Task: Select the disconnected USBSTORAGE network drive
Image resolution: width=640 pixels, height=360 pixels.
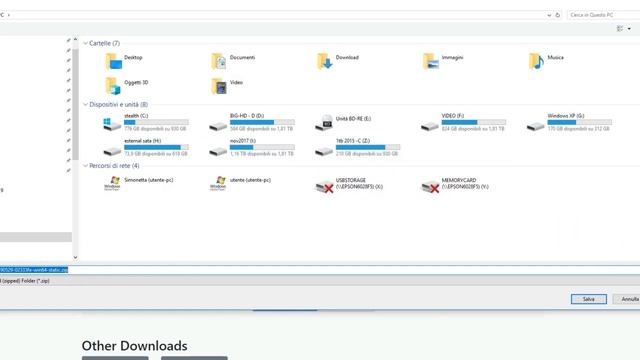Action: [x=349, y=184]
